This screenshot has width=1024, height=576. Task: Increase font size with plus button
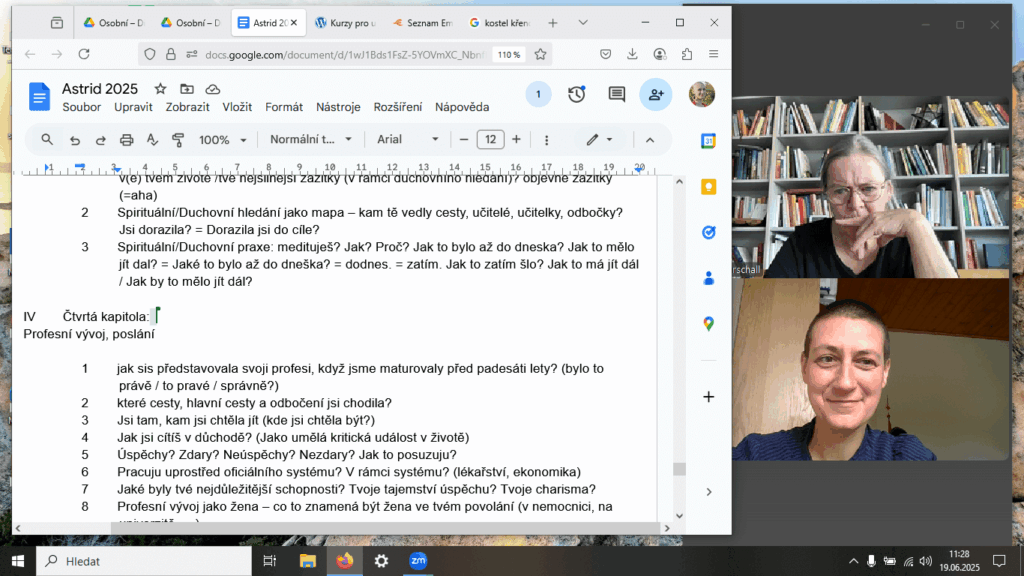[516, 140]
